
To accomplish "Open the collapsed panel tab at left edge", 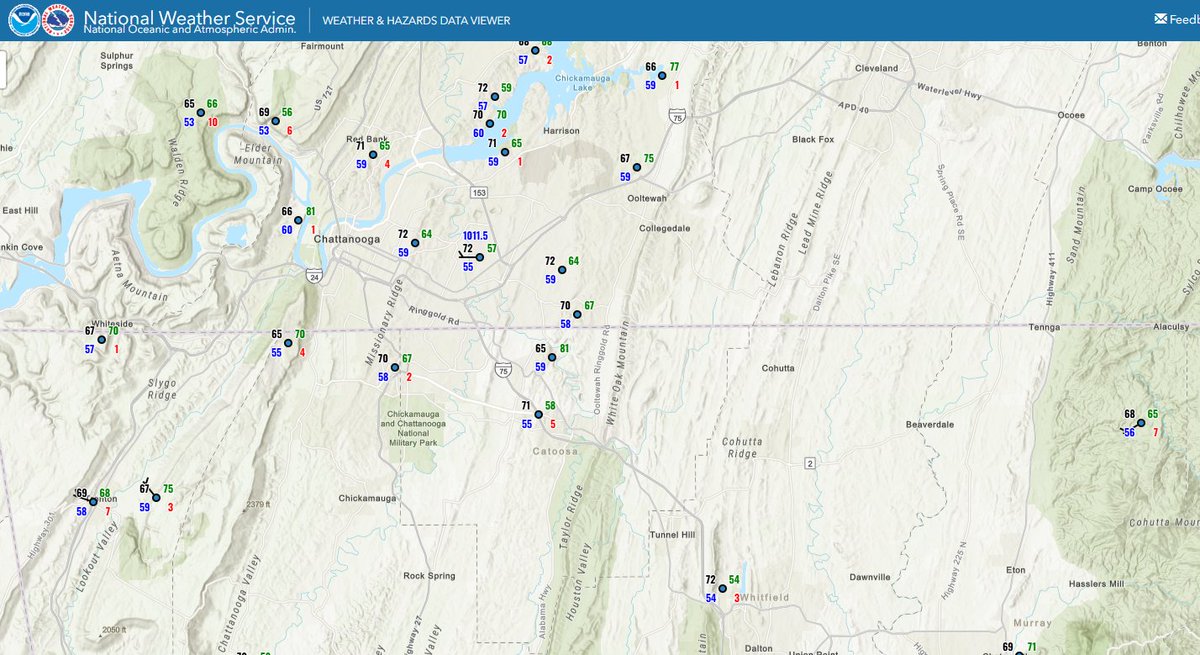I will 3,69.
